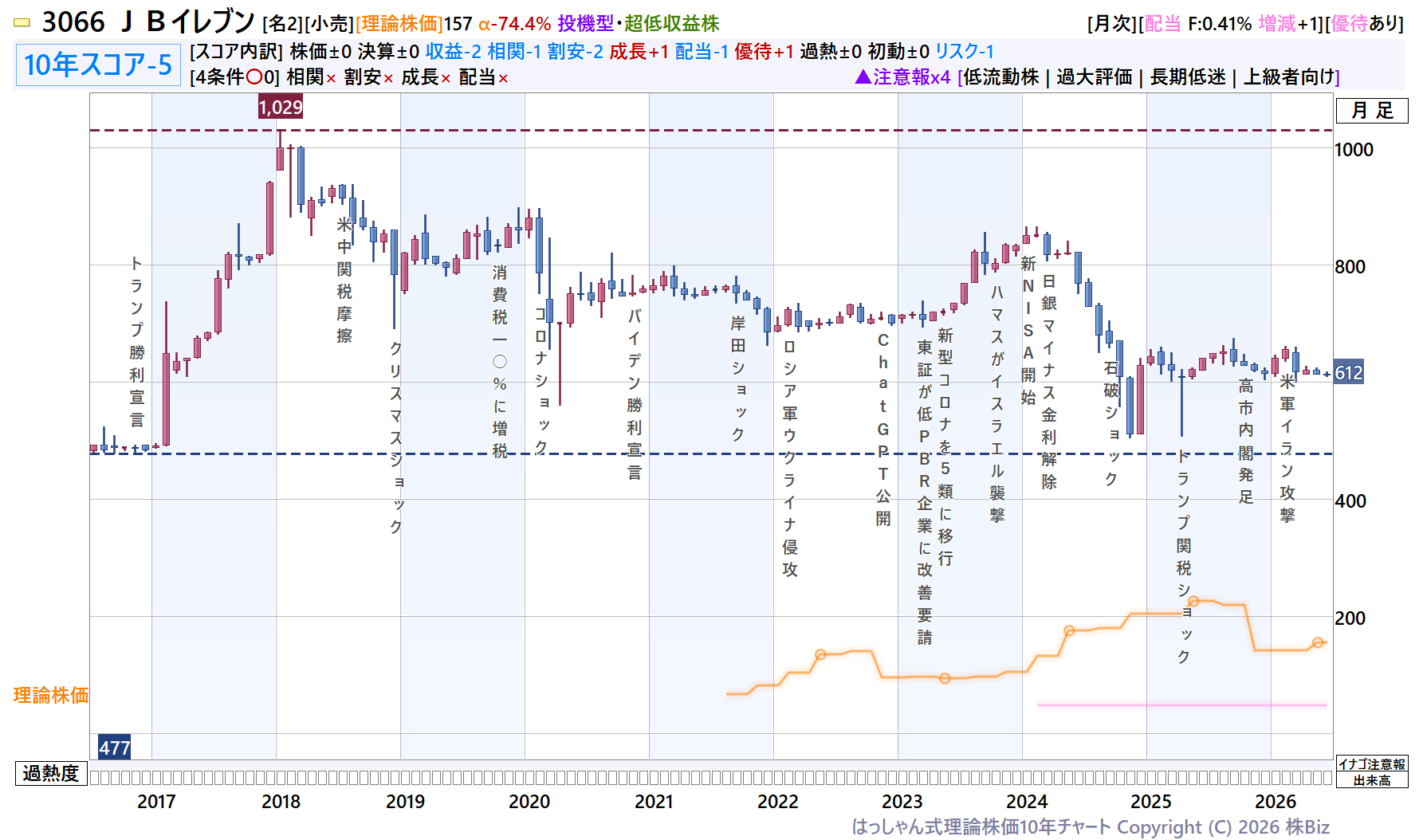Click the 収益-2 score item
Screen dimensions: 1419x840
(x=453, y=52)
